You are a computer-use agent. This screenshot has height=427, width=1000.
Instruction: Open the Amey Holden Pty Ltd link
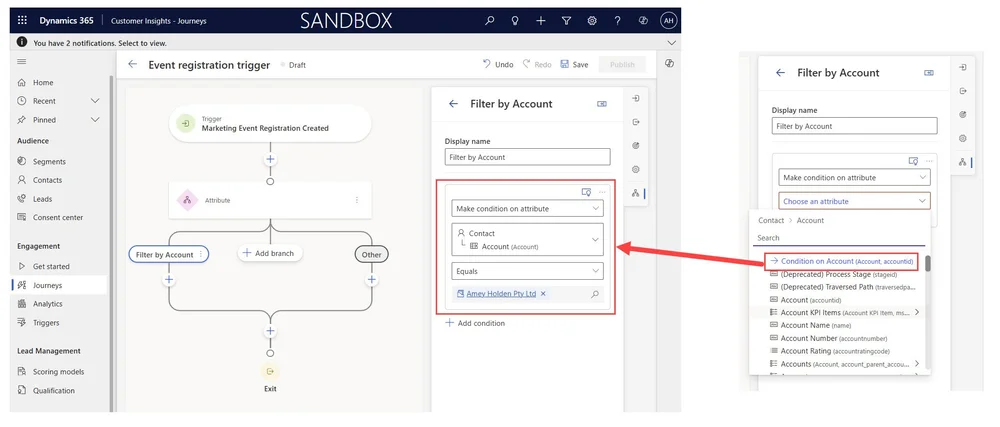pyautogui.click(x=501, y=294)
